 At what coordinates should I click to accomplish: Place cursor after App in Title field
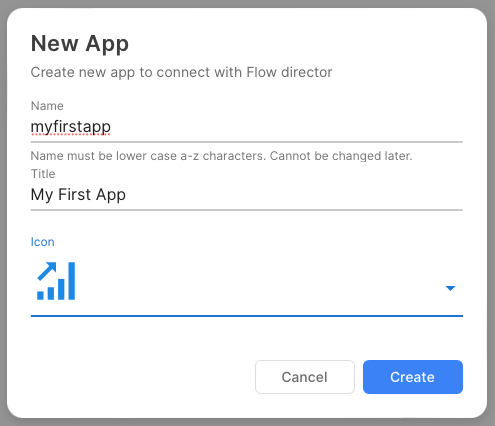click(127, 195)
